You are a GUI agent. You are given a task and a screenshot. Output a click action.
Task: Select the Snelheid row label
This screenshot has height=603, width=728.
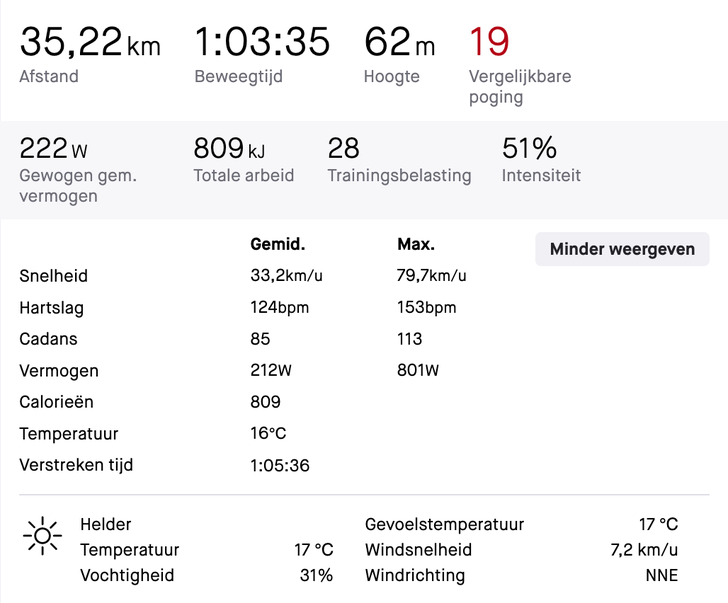54,276
